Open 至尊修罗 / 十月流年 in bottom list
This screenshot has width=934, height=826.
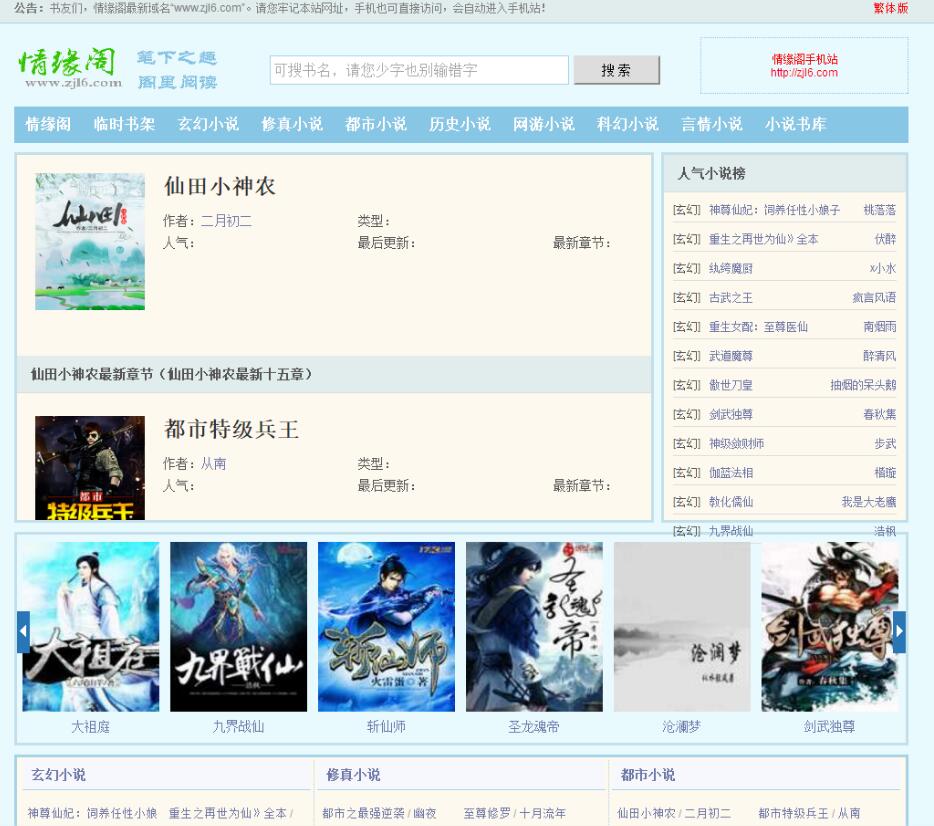point(515,813)
